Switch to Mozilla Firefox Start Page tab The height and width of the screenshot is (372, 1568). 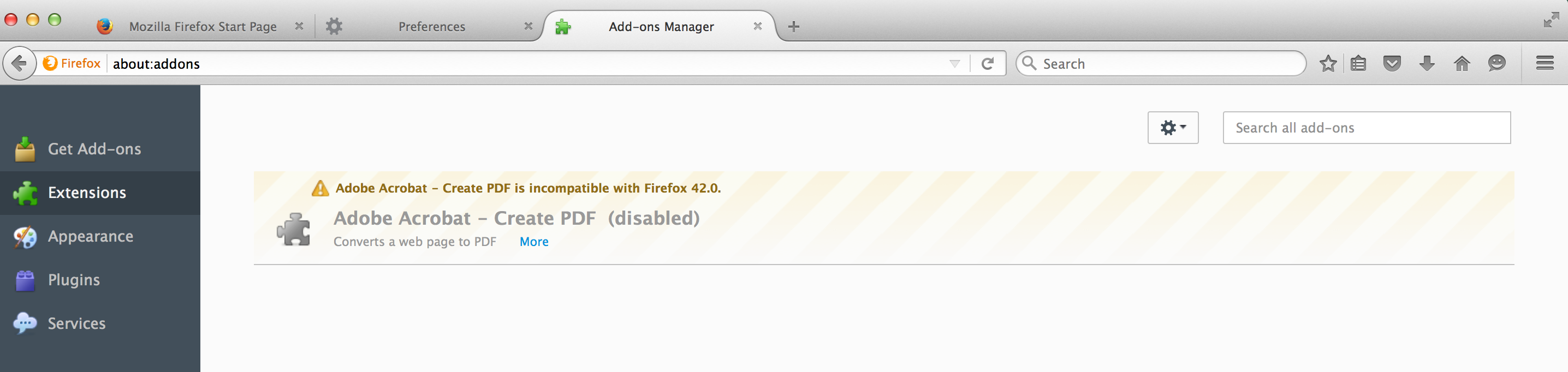pyautogui.click(x=202, y=27)
